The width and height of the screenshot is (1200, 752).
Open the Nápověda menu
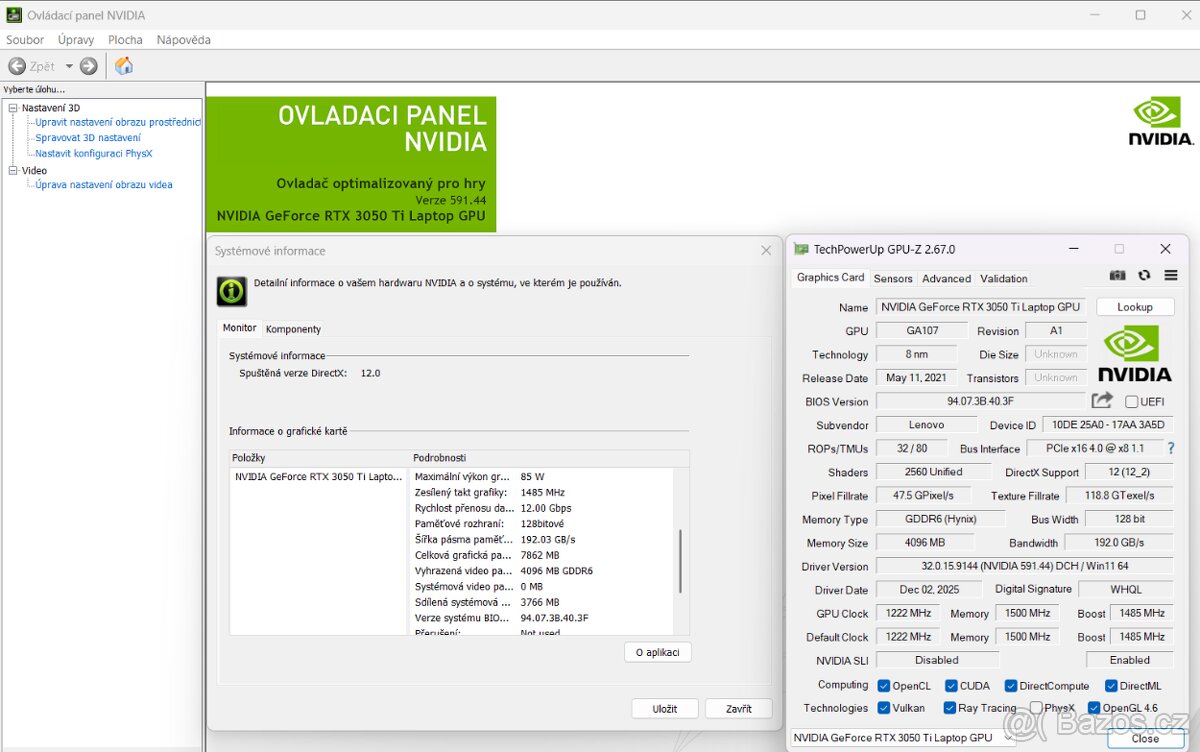tap(183, 40)
